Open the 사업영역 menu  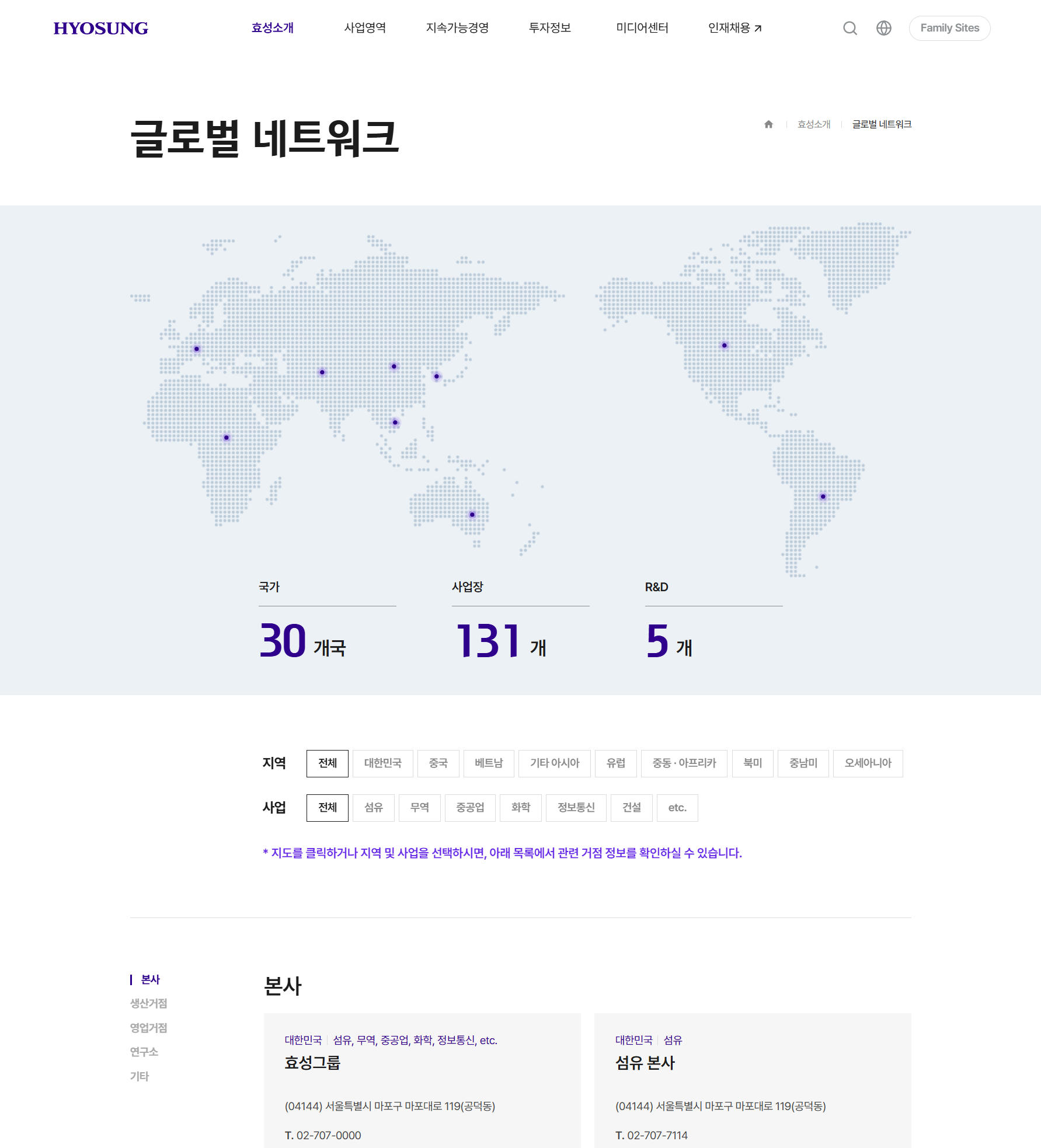(x=365, y=28)
